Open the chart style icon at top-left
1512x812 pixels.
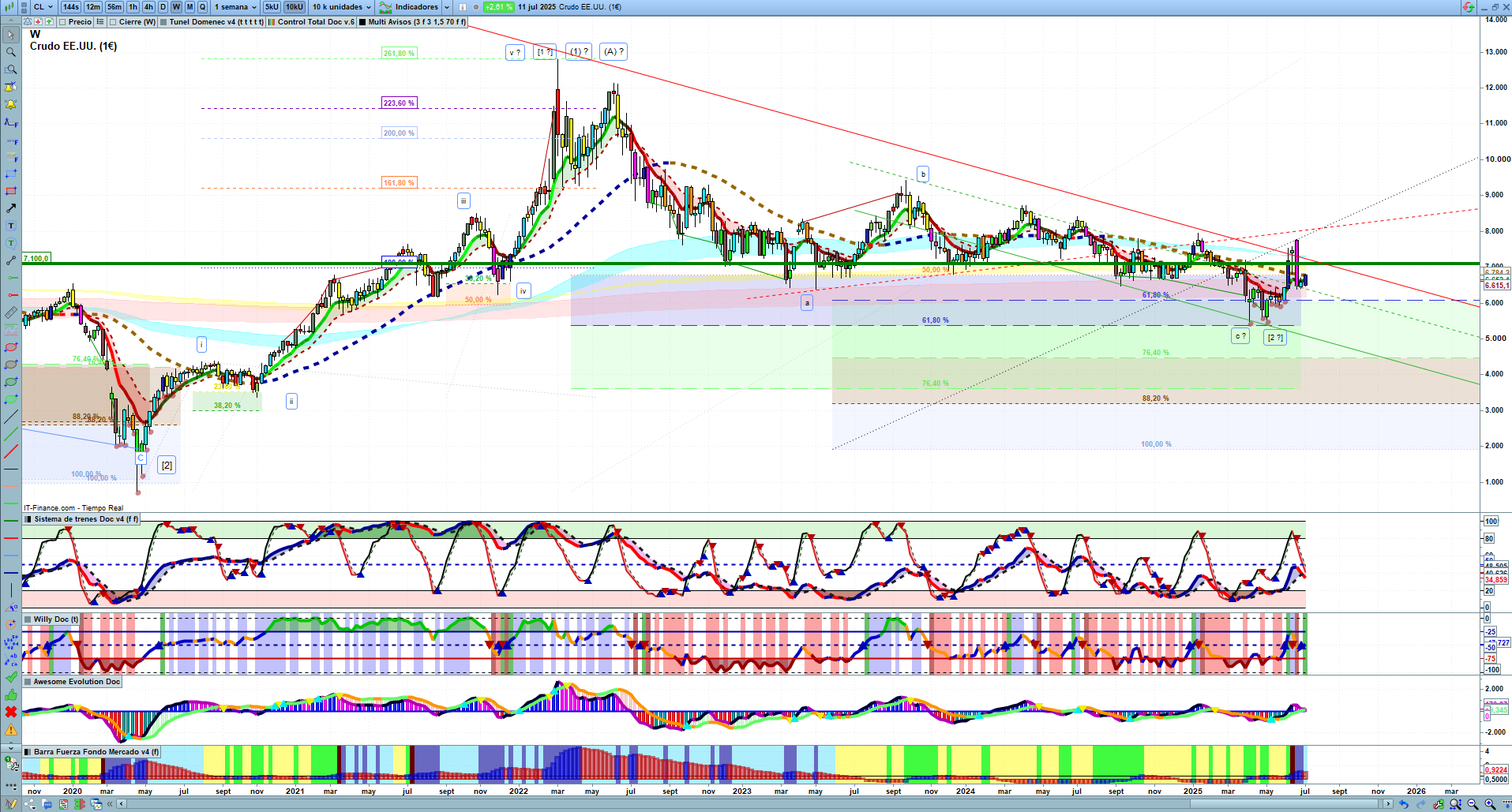click(x=11, y=7)
